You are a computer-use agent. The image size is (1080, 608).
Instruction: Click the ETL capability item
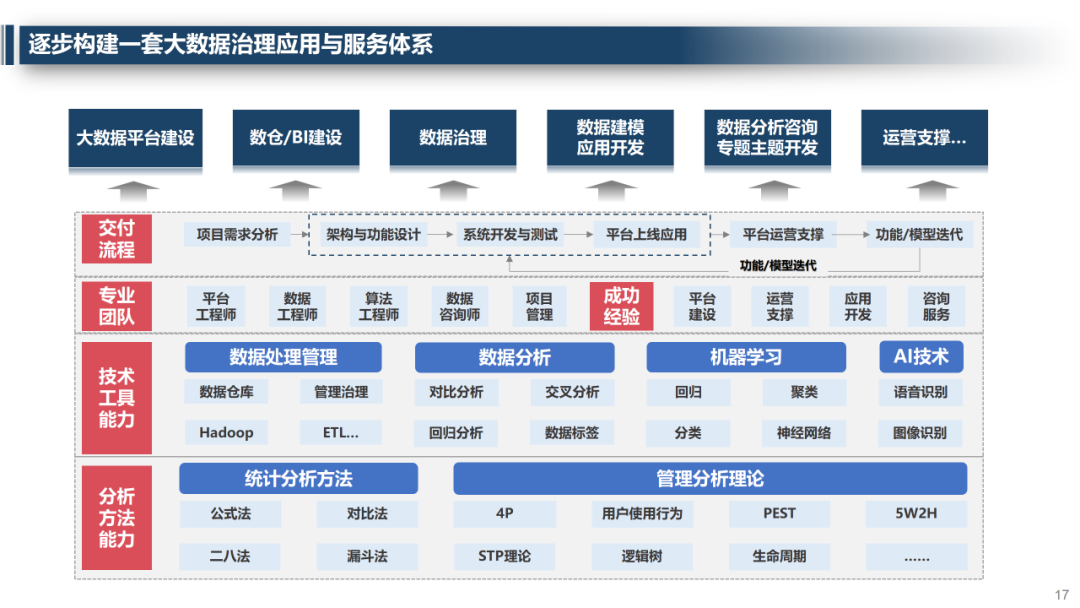[340, 433]
